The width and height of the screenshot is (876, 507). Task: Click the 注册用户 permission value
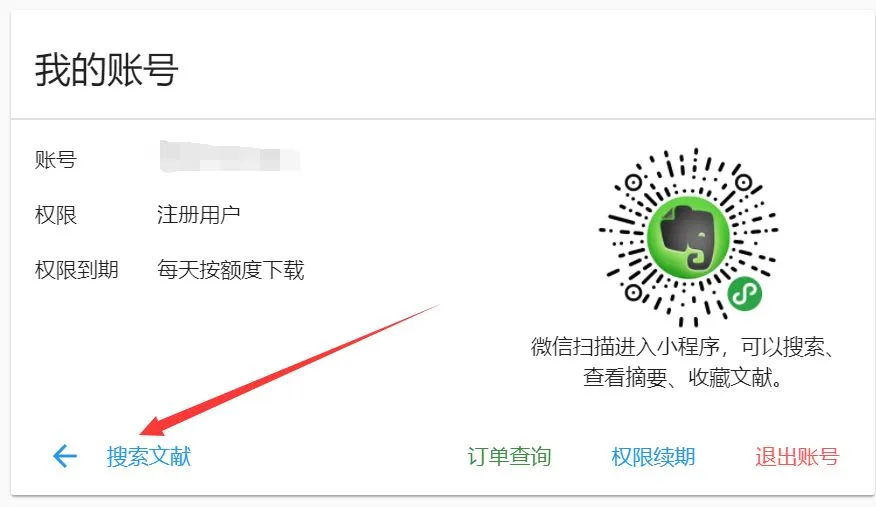198,214
